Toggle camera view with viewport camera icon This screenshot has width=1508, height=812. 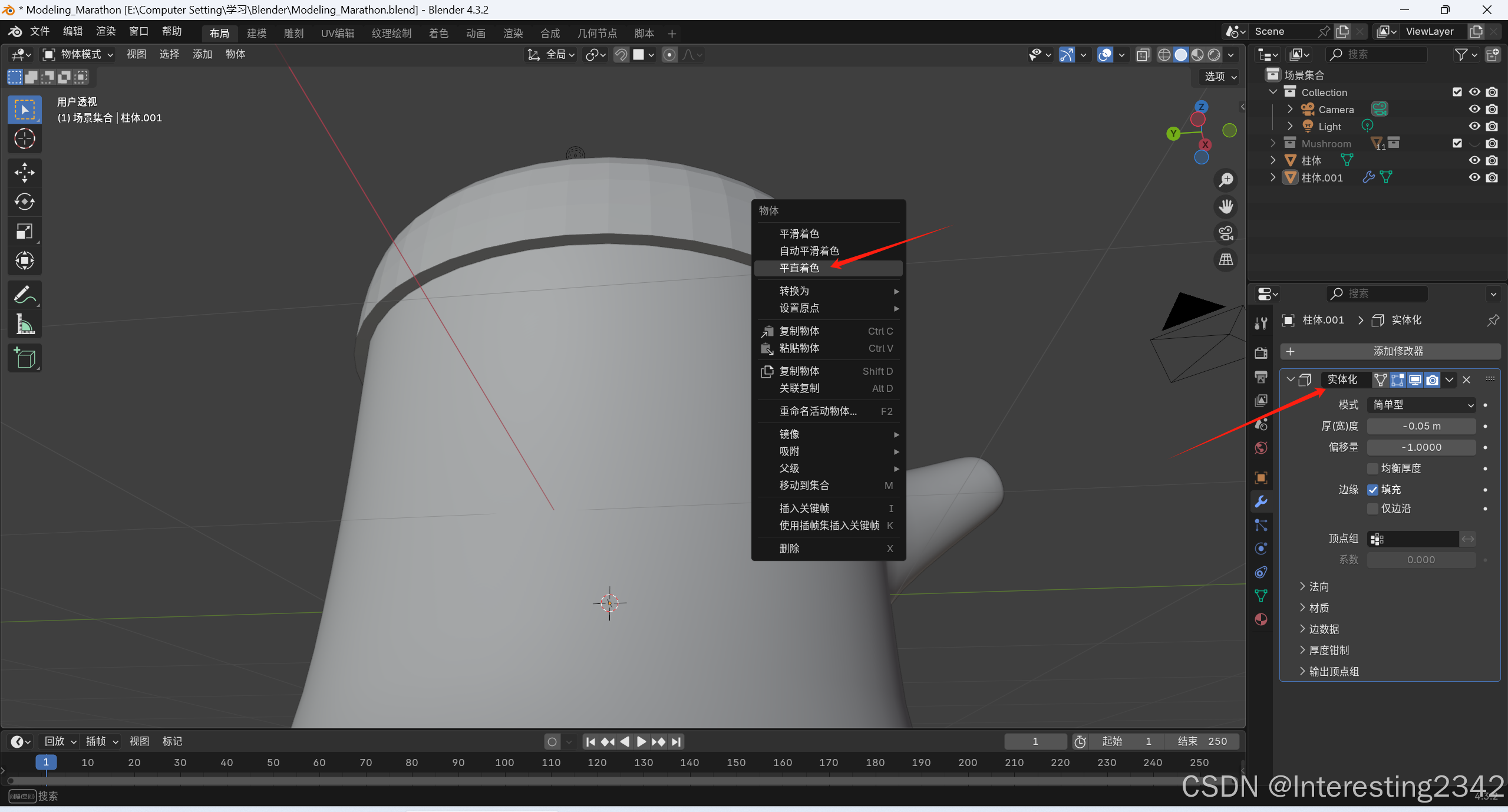1226,233
